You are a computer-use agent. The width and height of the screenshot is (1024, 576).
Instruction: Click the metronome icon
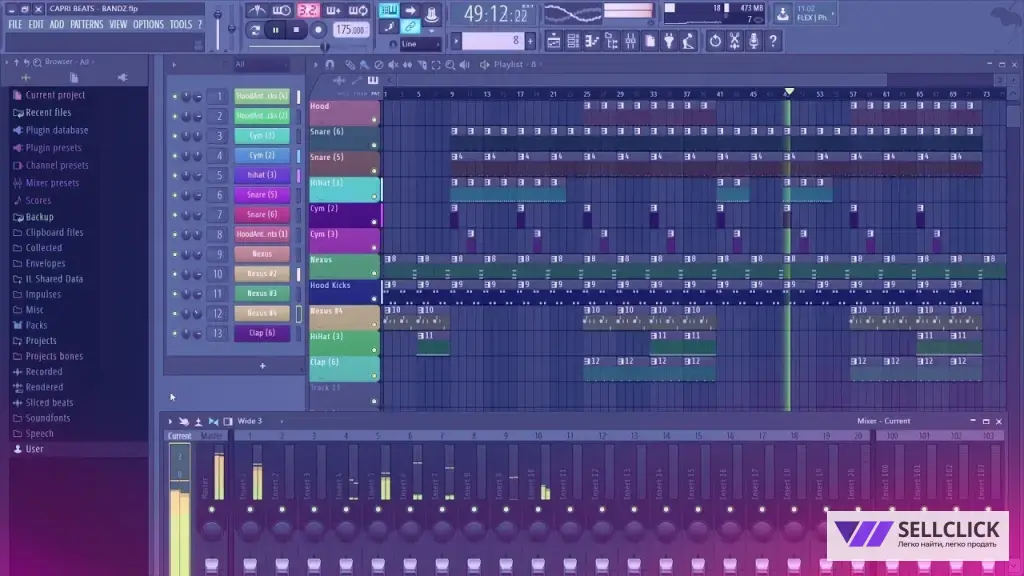tap(260, 11)
